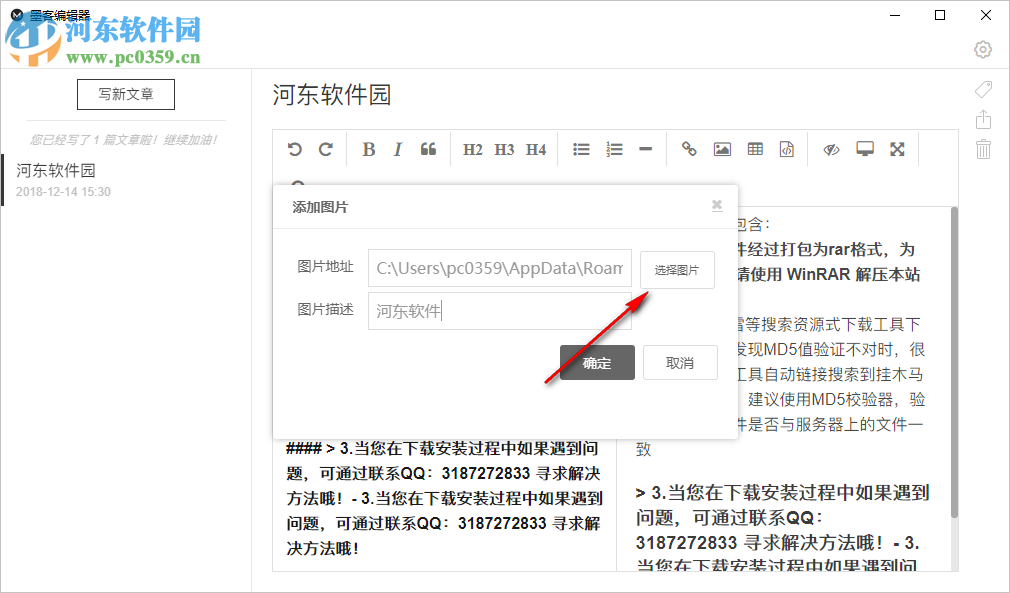Insert a code block with the code icon
Image resolution: width=1010 pixels, height=593 pixels.
pos(786,148)
